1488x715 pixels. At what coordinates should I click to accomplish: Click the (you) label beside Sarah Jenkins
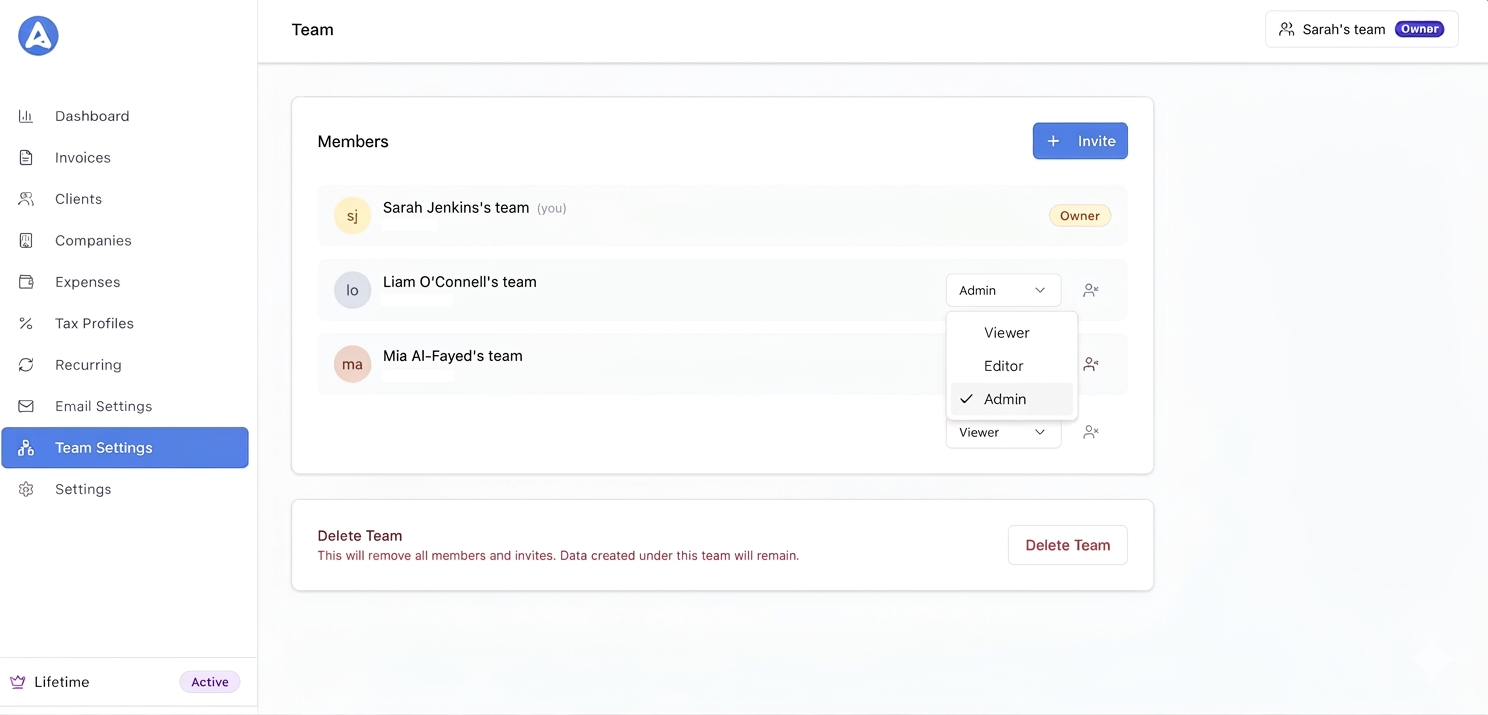pyautogui.click(x=552, y=209)
